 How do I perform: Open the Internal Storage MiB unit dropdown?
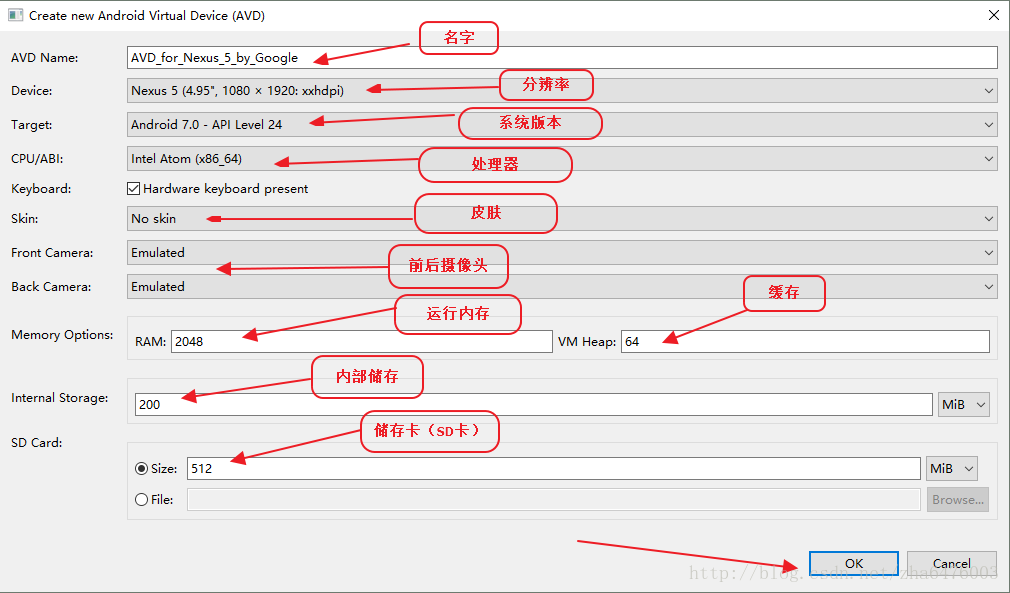964,404
